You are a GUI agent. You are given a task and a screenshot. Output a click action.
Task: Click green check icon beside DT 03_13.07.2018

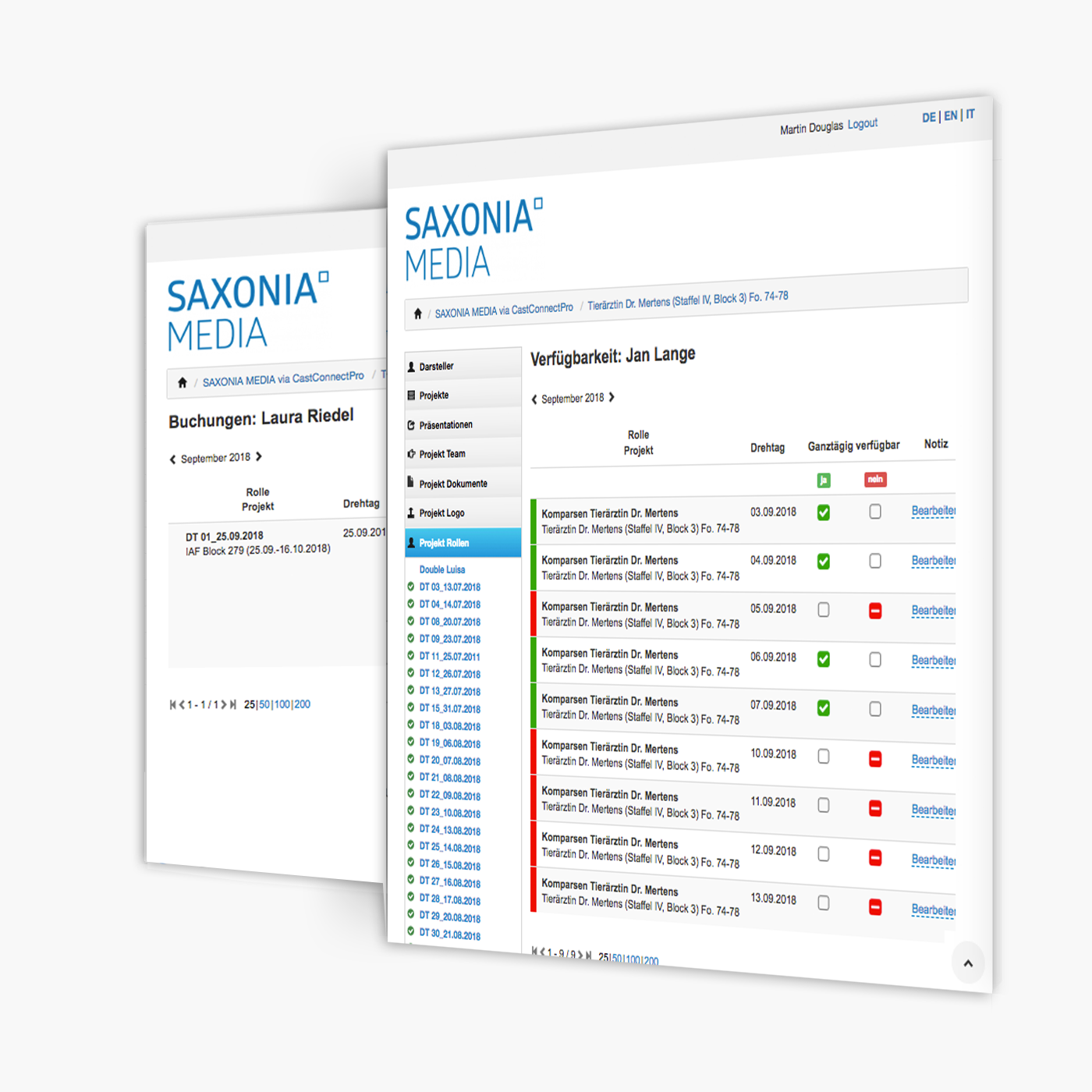(411, 587)
